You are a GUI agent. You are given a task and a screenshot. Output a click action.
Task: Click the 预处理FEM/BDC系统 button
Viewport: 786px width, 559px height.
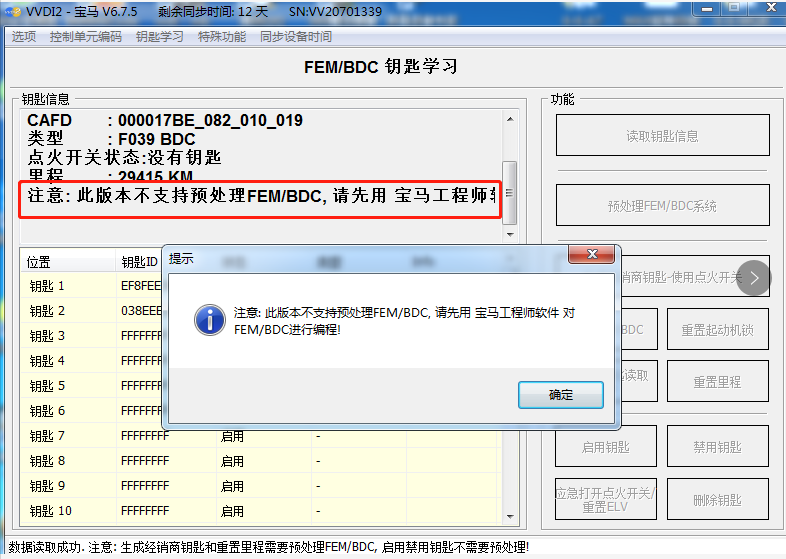(x=662, y=205)
